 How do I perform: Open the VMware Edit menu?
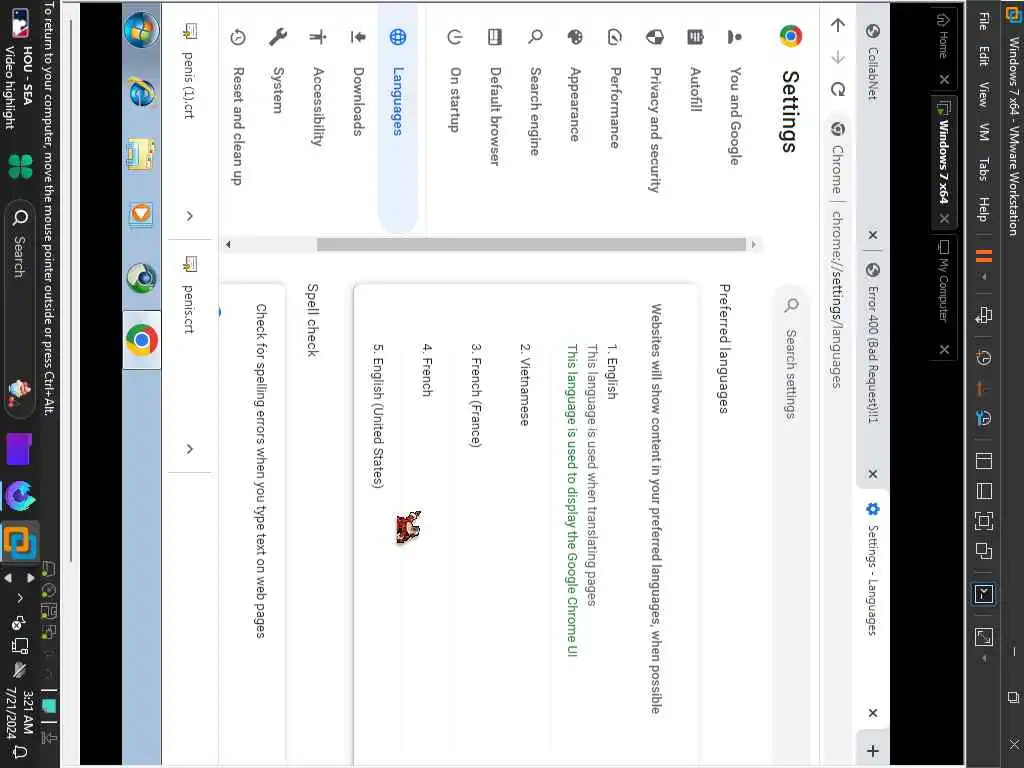point(983,57)
